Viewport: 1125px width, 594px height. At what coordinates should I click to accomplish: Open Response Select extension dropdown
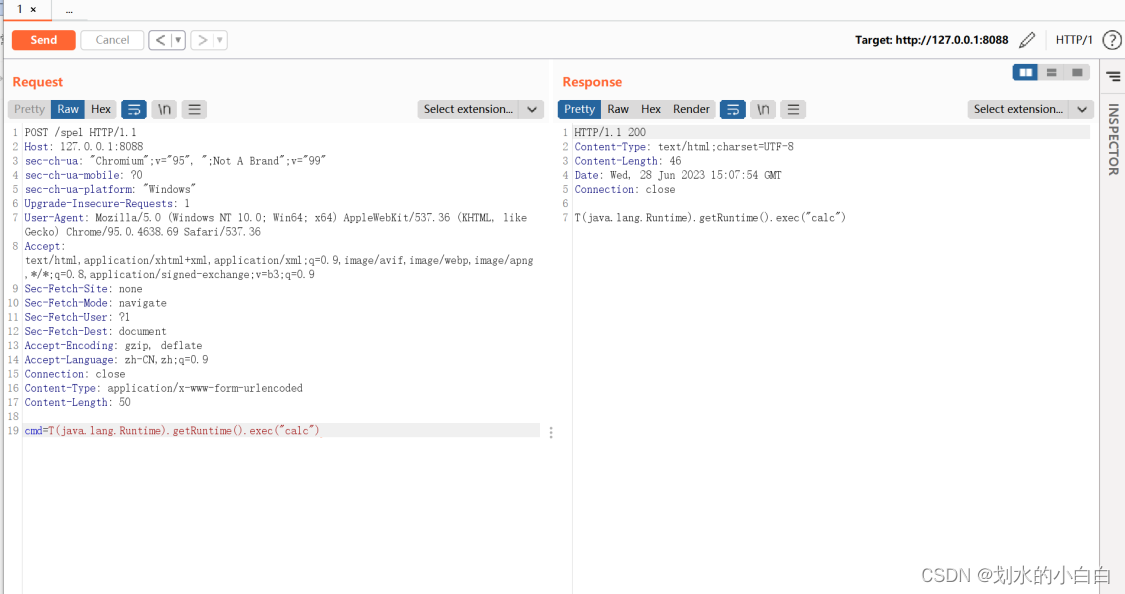[1031, 109]
